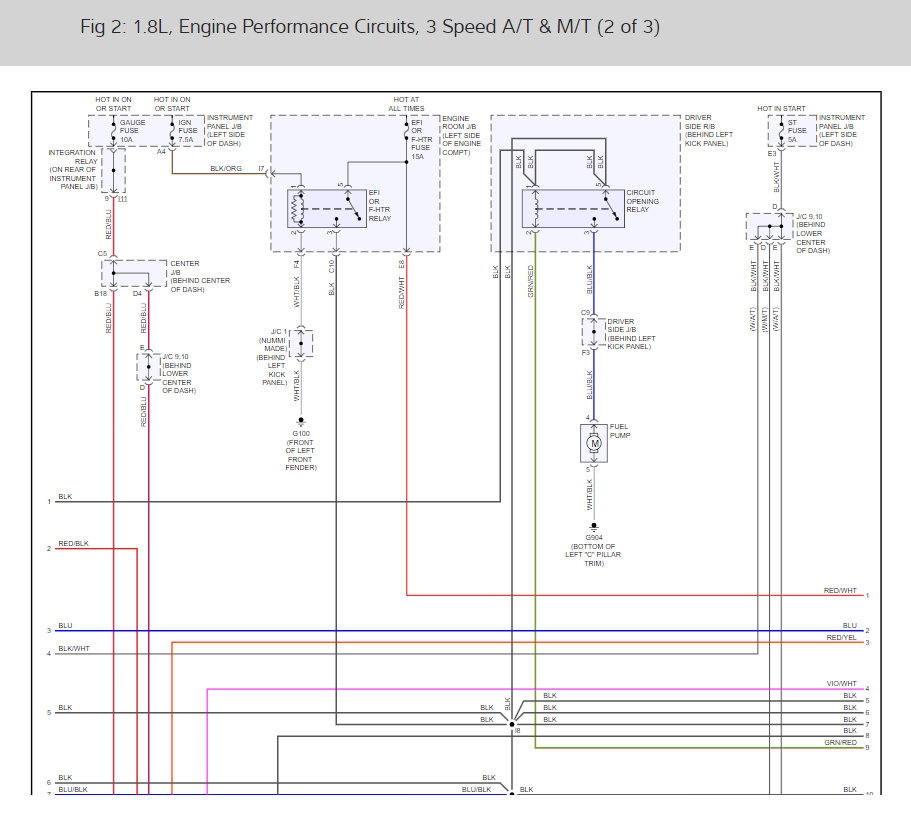
Task: Select the Center J/B connector box
Action: click(133, 272)
